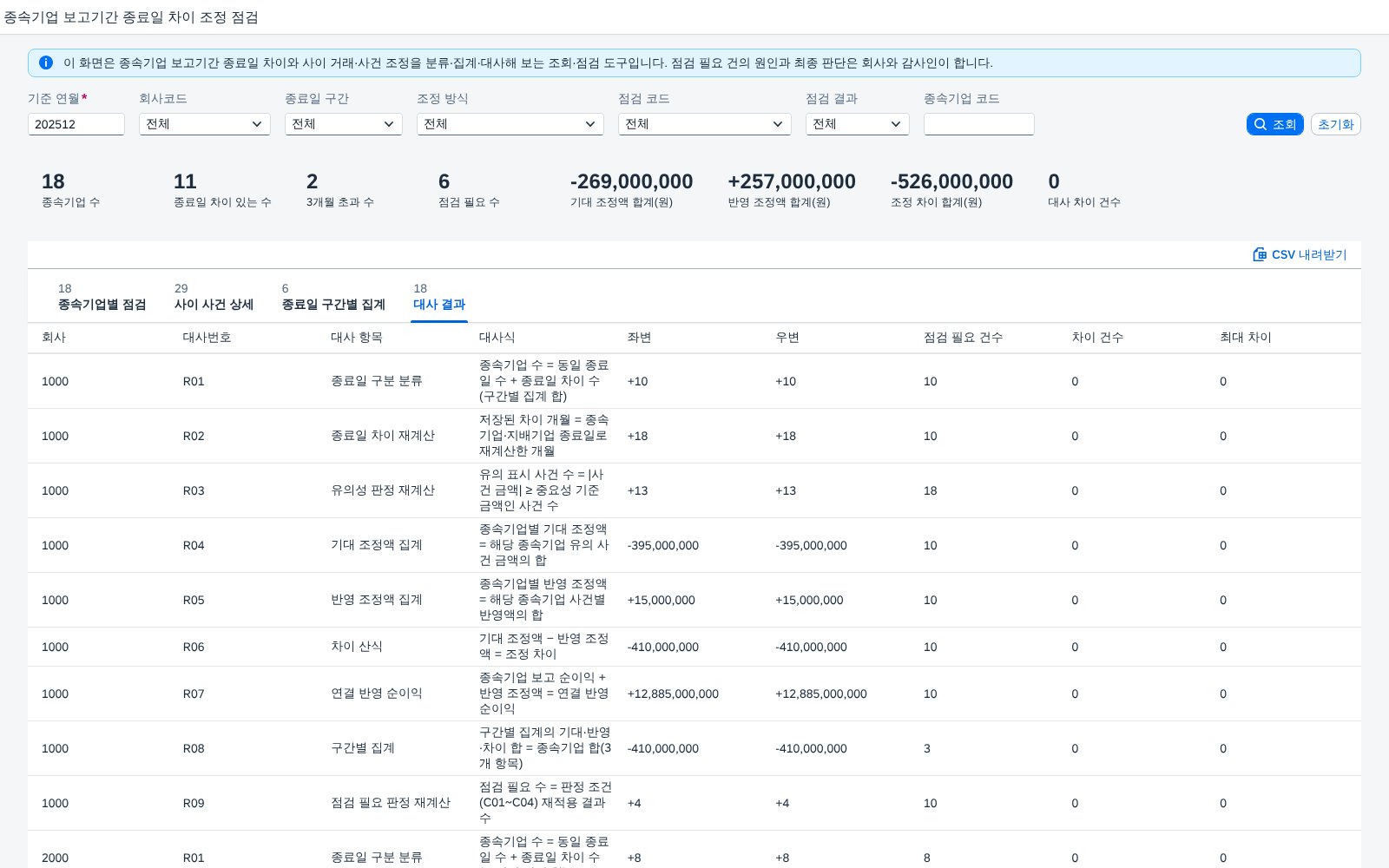Click the -526,000,000 조정 차이 합계 value
The width and height of the screenshot is (1389, 868).
coord(951,181)
